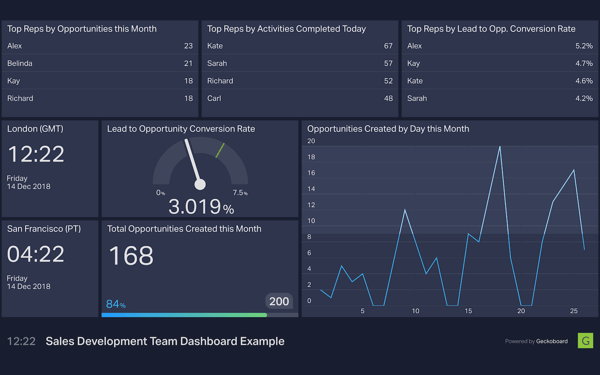Click the gauge minimum label 0%
The width and height of the screenshot is (600, 375).
coord(160,193)
